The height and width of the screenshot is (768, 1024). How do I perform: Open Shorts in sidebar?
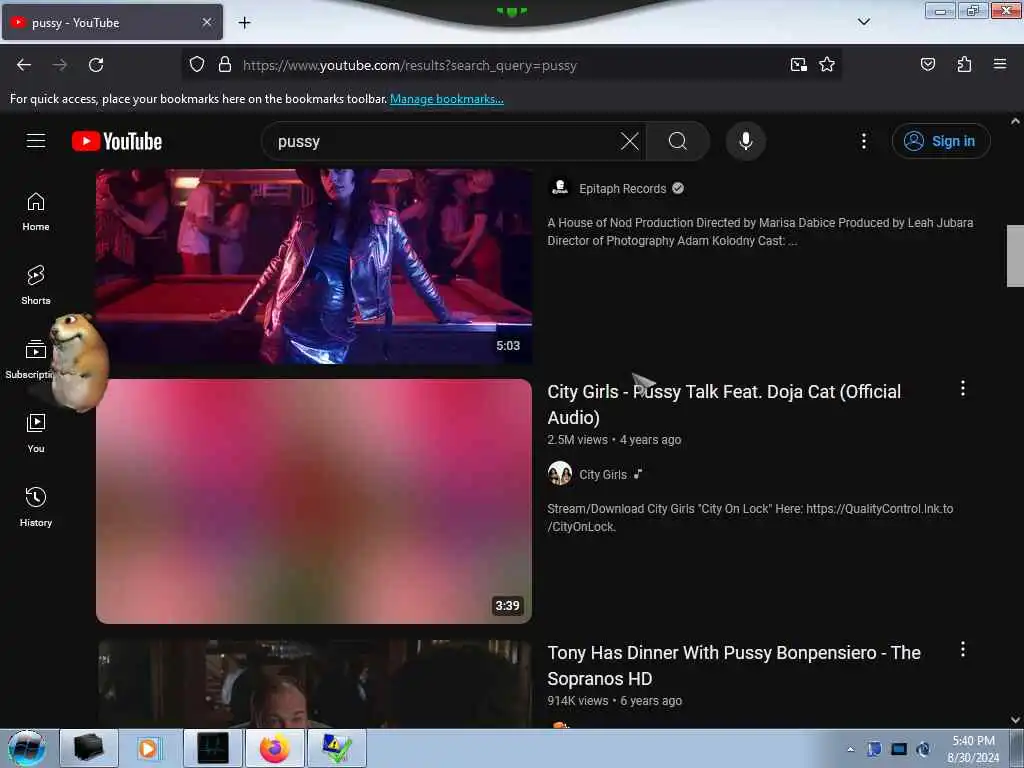[36, 286]
